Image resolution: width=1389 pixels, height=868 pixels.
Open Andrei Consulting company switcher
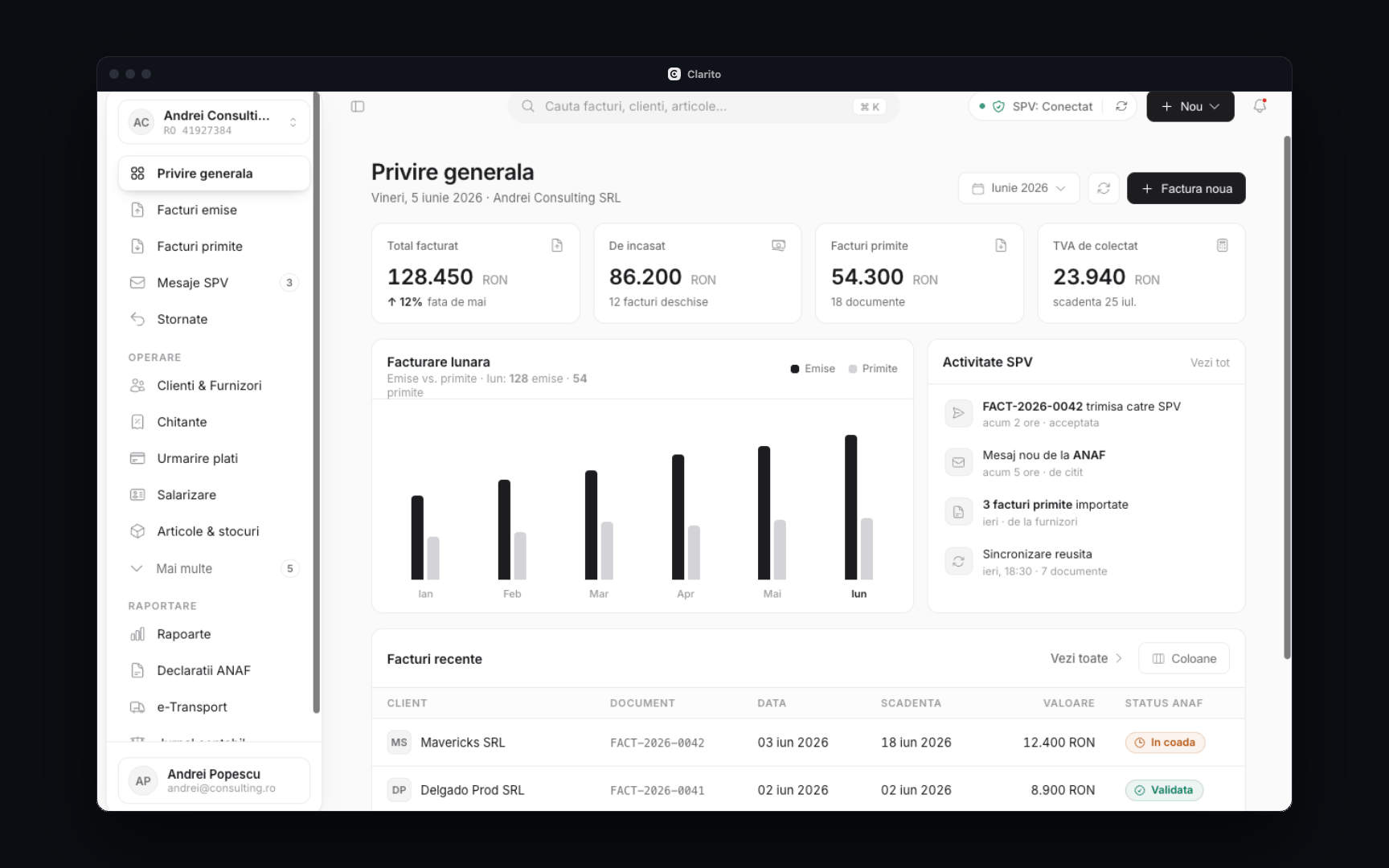pos(214,122)
